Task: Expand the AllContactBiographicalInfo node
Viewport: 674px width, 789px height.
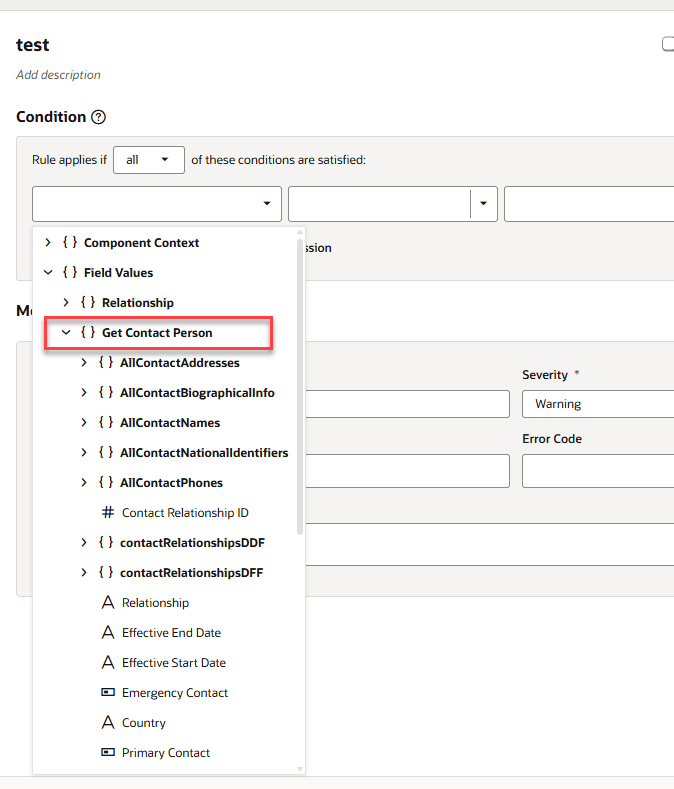Action: click(x=84, y=392)
